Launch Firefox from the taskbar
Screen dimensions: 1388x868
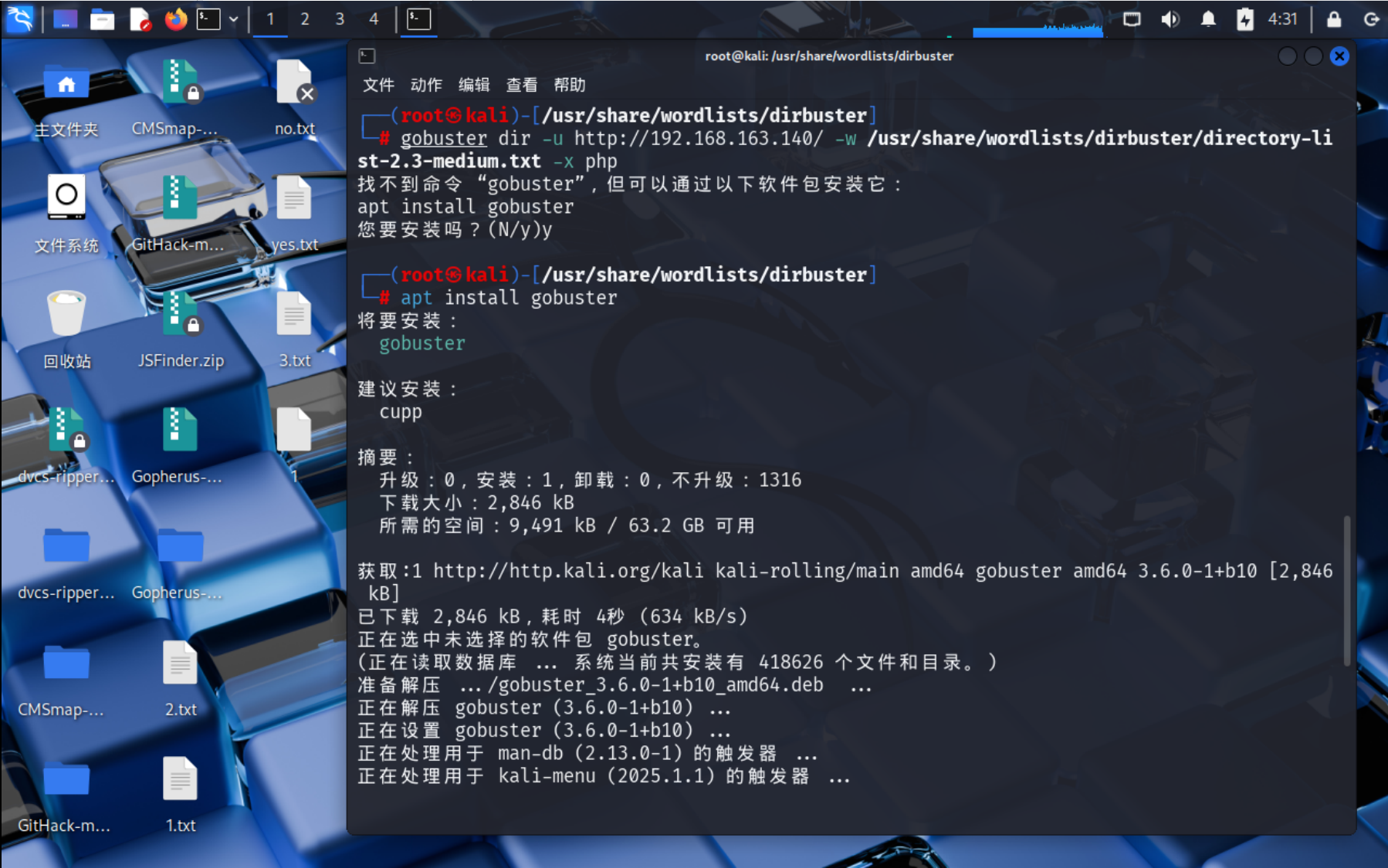click(176, 19)
